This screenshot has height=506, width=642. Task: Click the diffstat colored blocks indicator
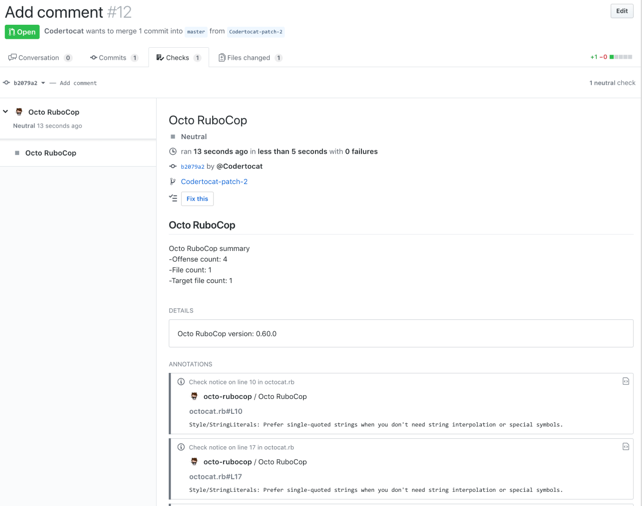621,58
